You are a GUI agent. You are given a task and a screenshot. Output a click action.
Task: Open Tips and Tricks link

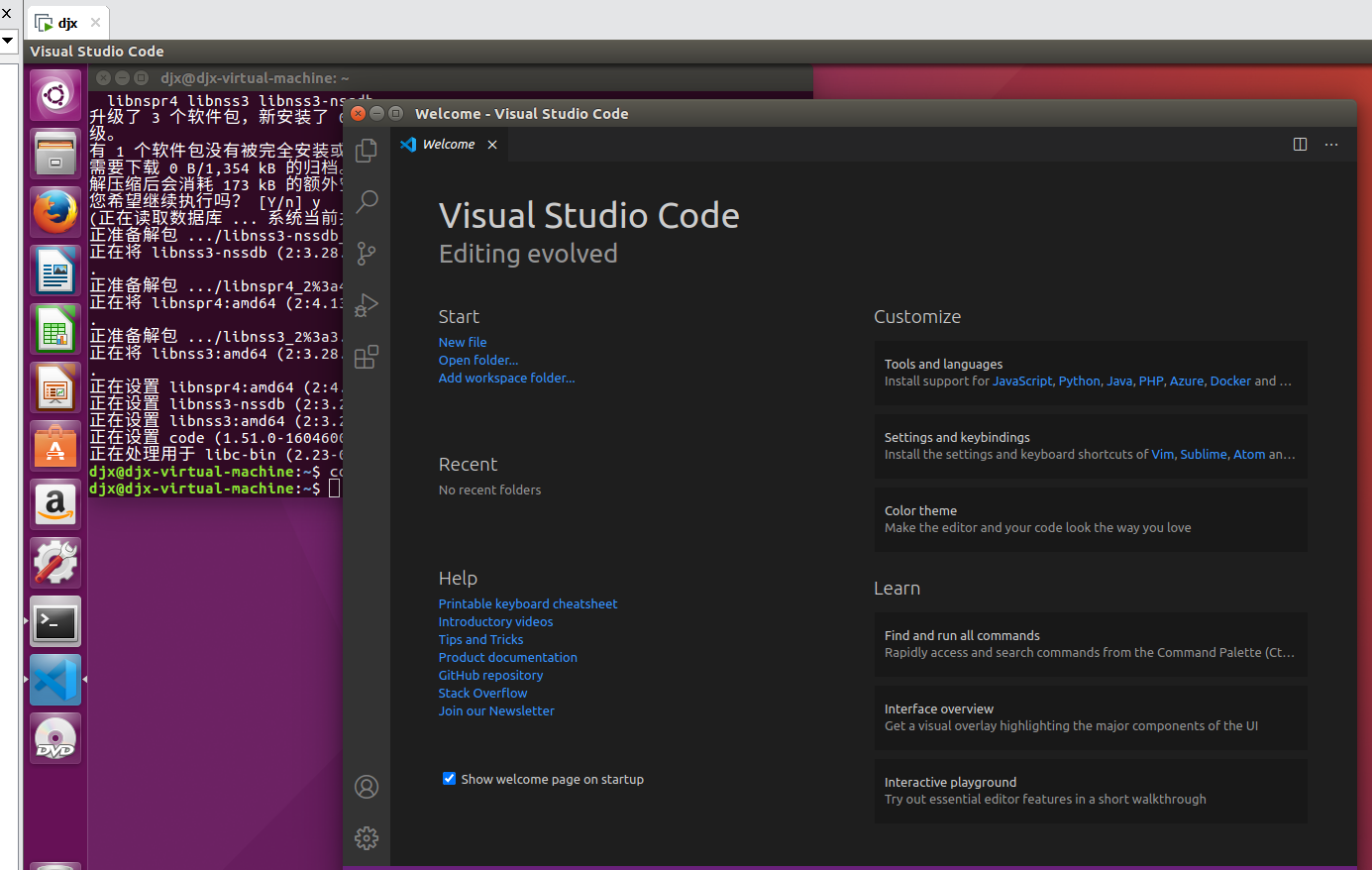point(480,639)
